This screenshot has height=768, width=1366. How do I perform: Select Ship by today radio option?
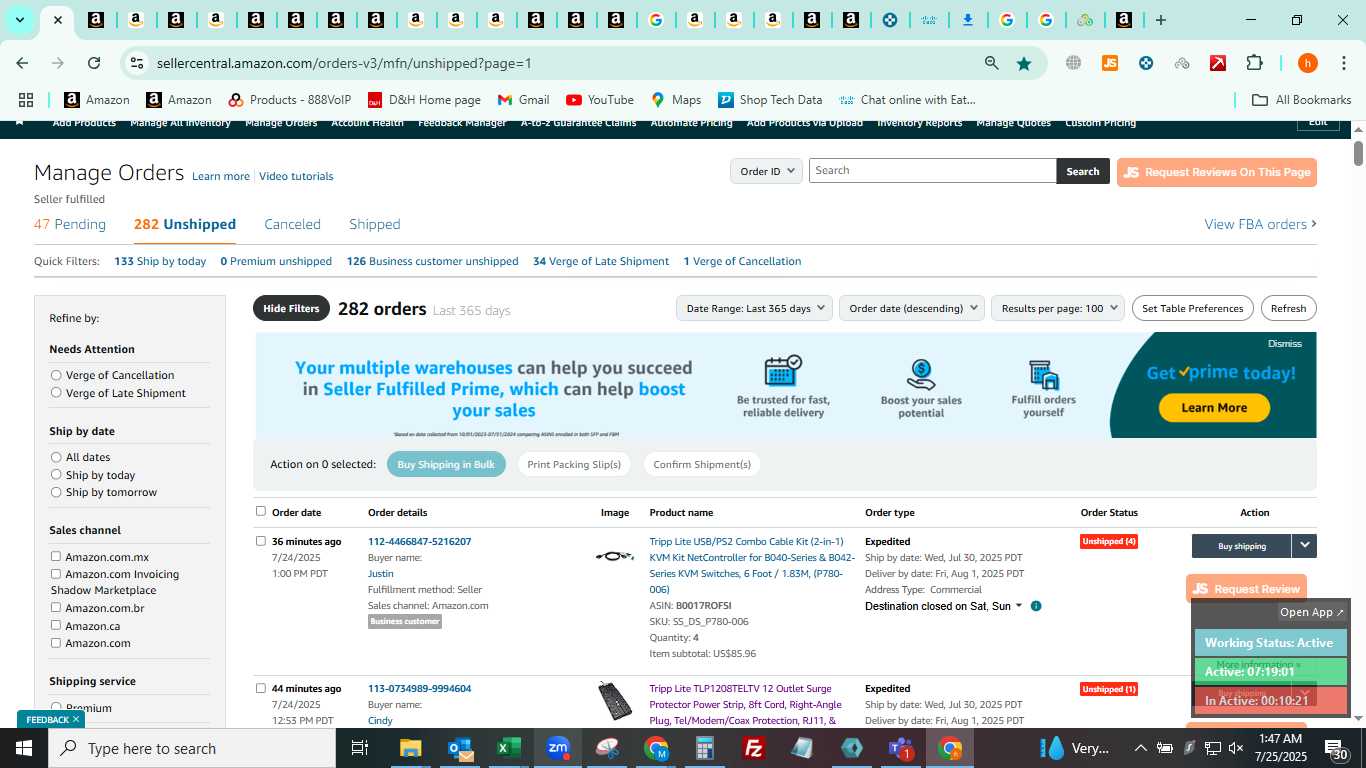(x=56, y=475)
